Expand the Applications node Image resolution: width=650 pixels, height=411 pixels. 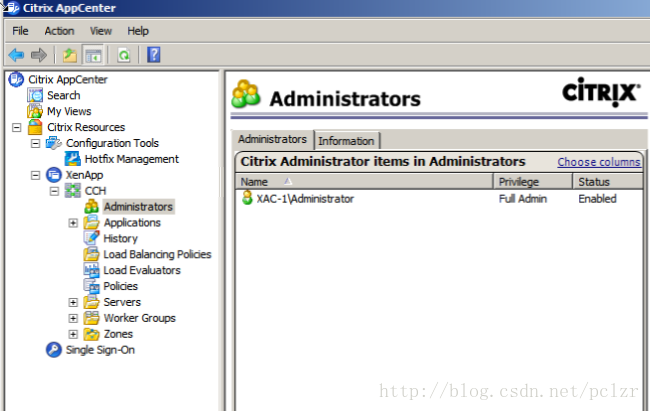coord(73,223)
